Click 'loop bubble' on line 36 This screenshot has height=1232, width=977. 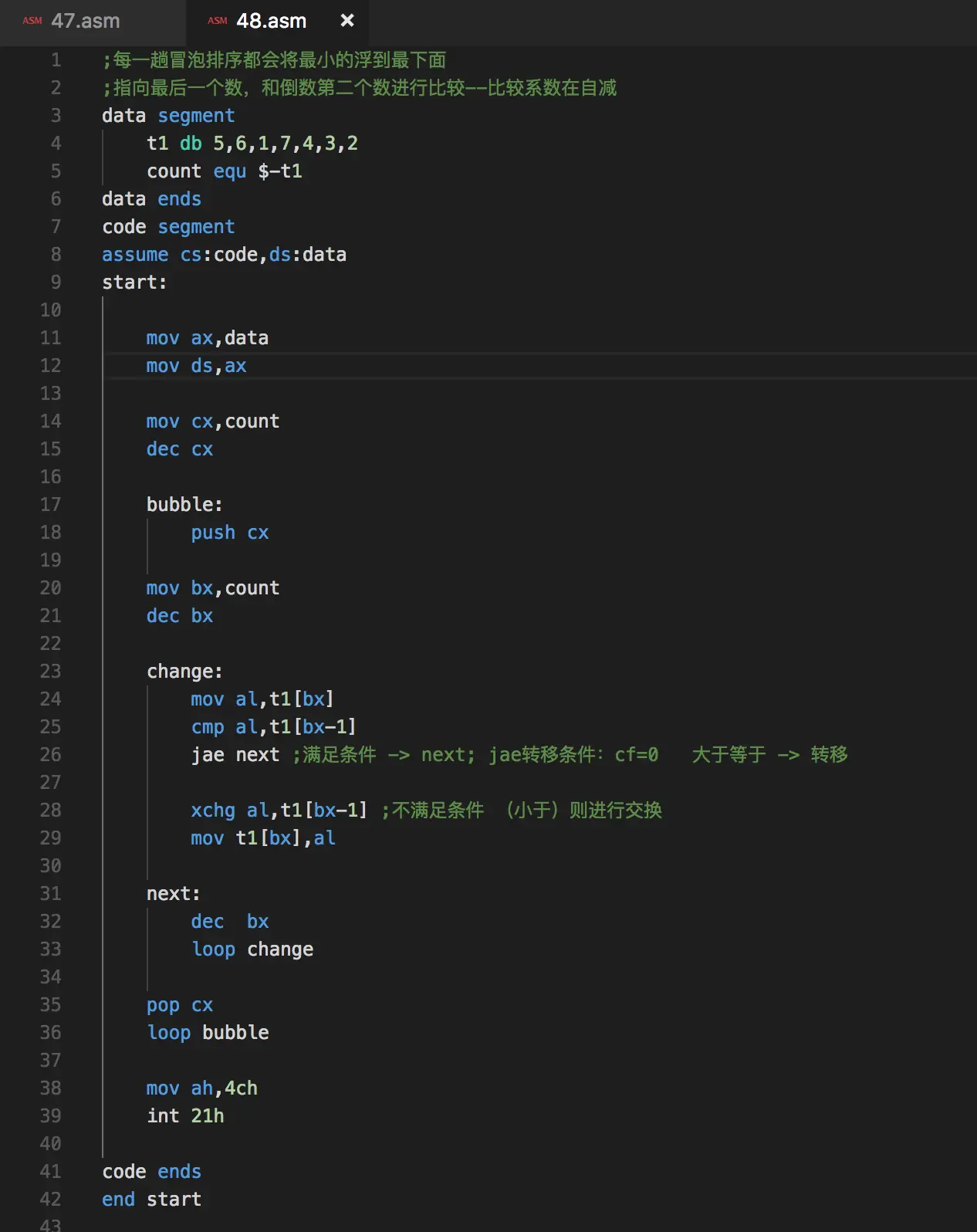click(x=208, y=1033)
